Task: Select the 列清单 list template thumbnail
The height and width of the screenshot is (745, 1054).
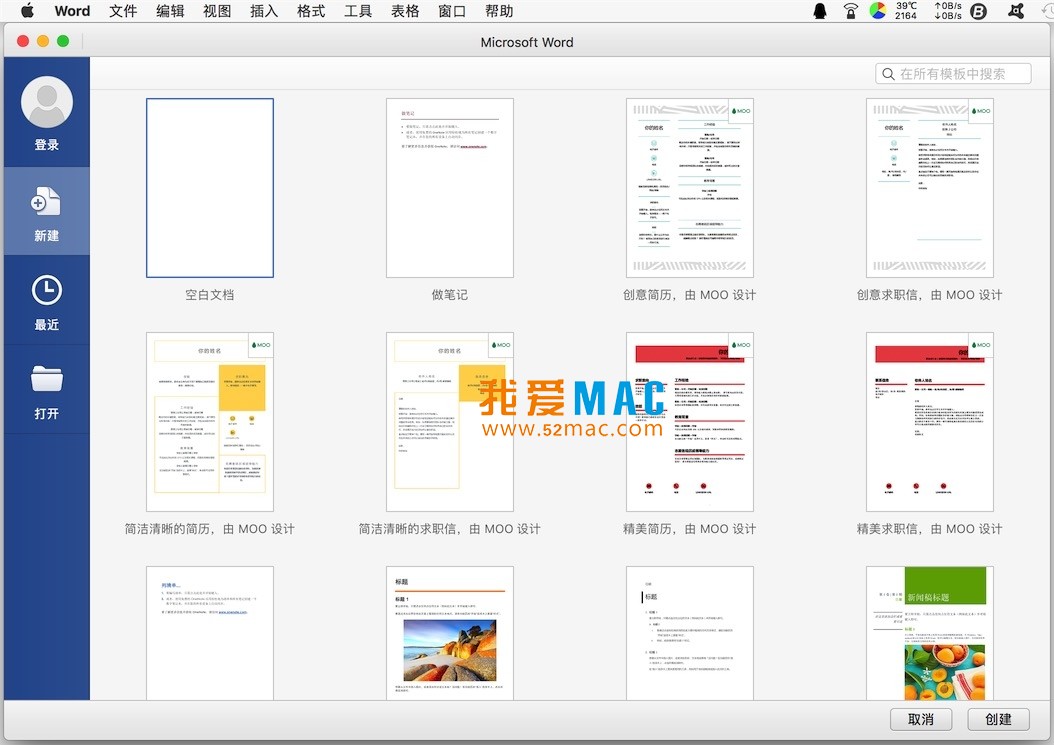Action: (210, 633)
